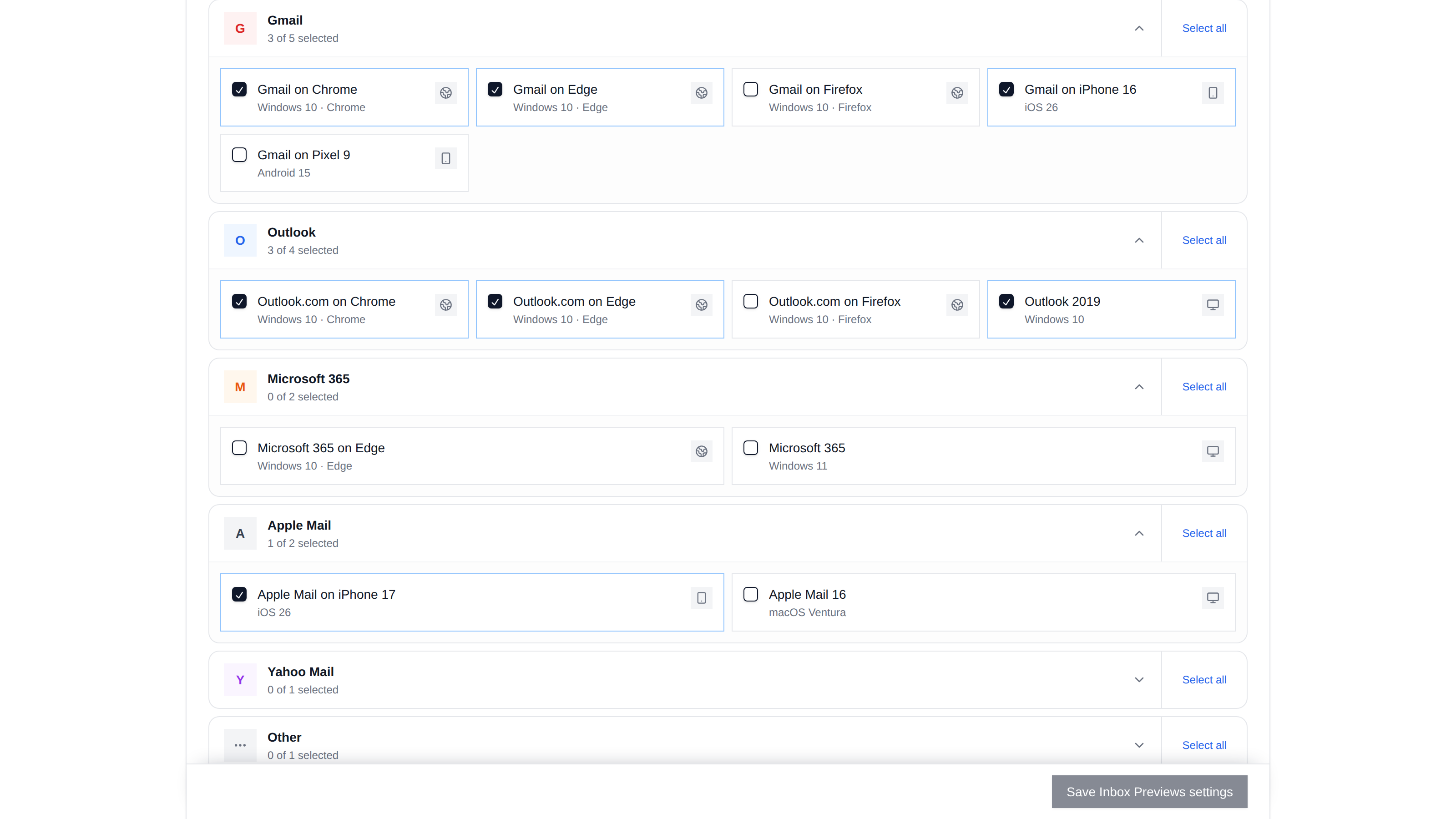Screen dimensions: 1456x819
Task: Click the Gmail group title
Action: (285, 20)
